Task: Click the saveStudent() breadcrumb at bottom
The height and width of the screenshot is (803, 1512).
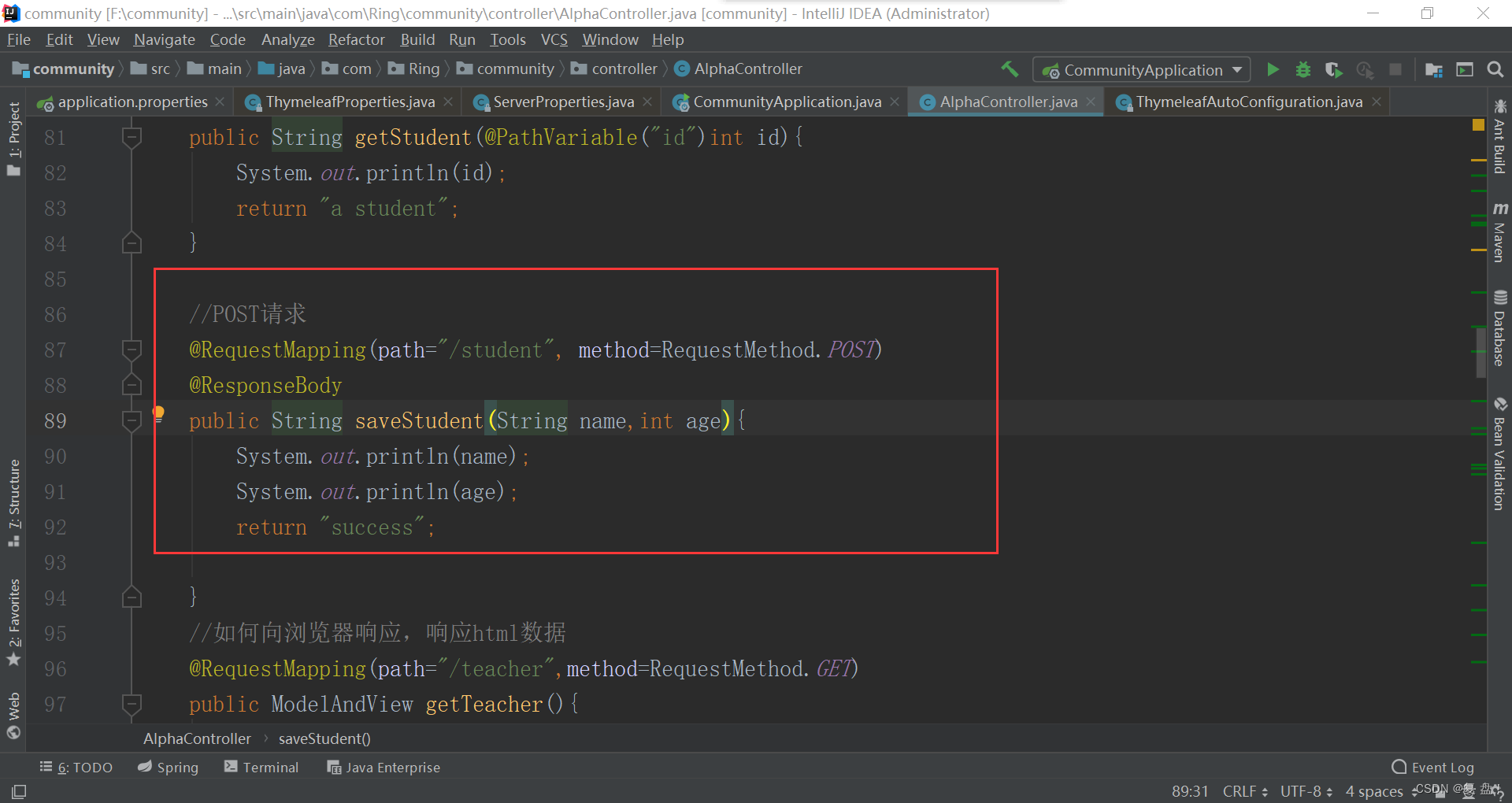Action: (x=324, y=738)
